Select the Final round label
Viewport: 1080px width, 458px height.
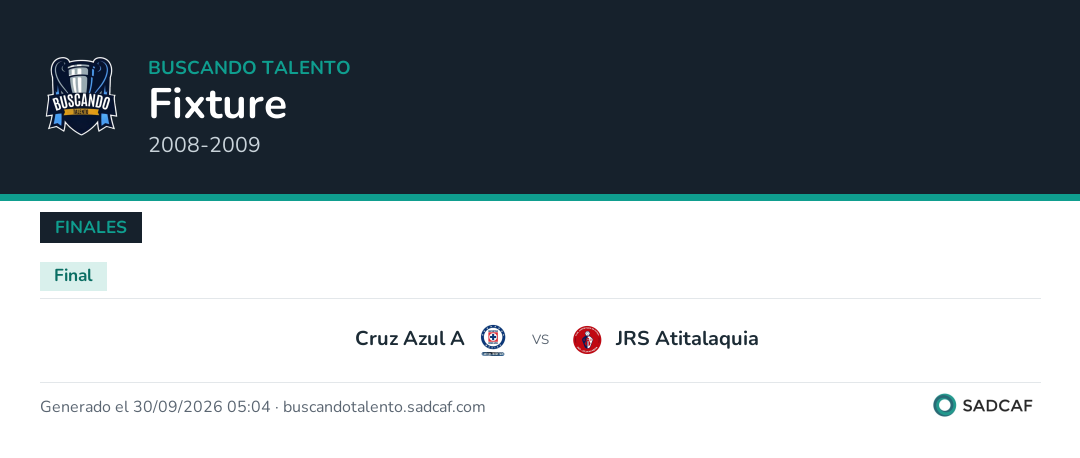tap(74, 275)
